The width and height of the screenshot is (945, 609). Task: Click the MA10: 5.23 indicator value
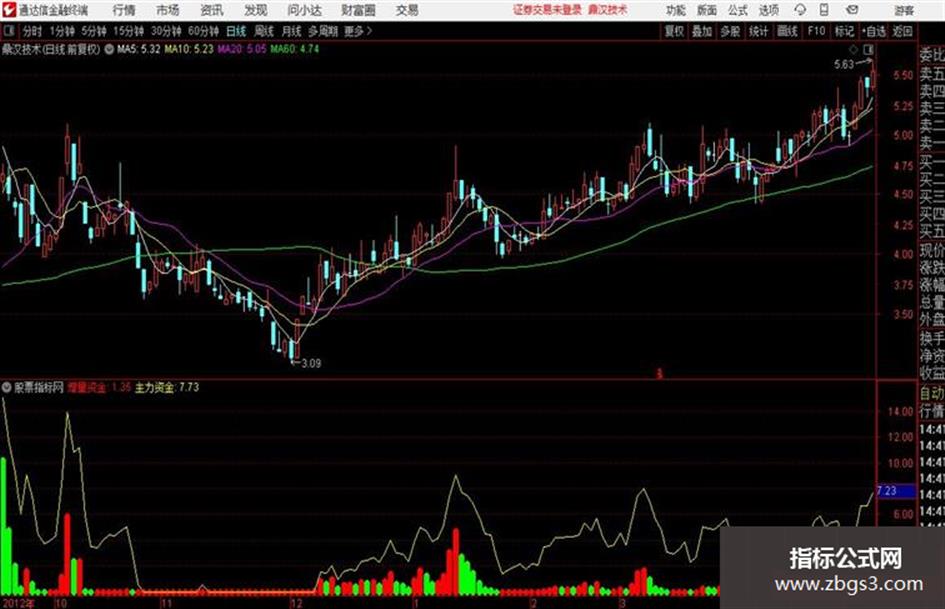pos(189,49)
